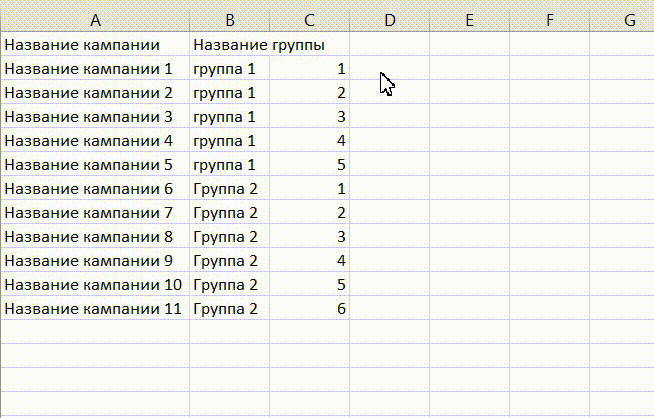This screenshot has height=418, width=654.
Task: Select number 6 cell in column C
Action: (x=309, y=309)
